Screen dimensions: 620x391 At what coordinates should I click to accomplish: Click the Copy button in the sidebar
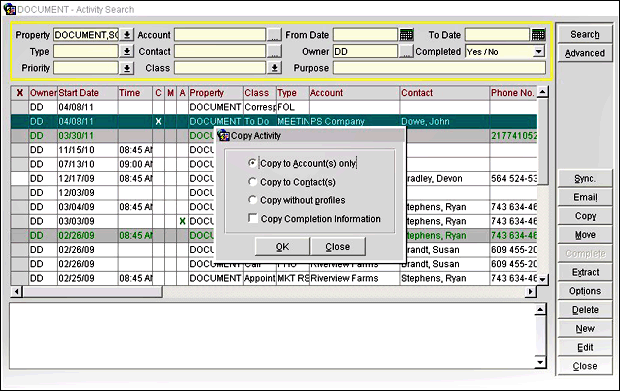pyautogui.click(x=585, y=216)
